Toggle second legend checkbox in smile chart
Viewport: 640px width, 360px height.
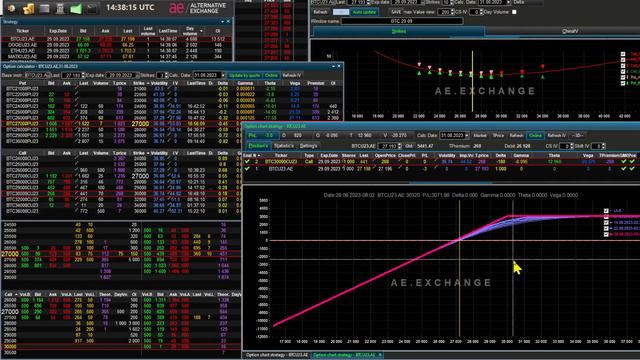click(623, 60)
